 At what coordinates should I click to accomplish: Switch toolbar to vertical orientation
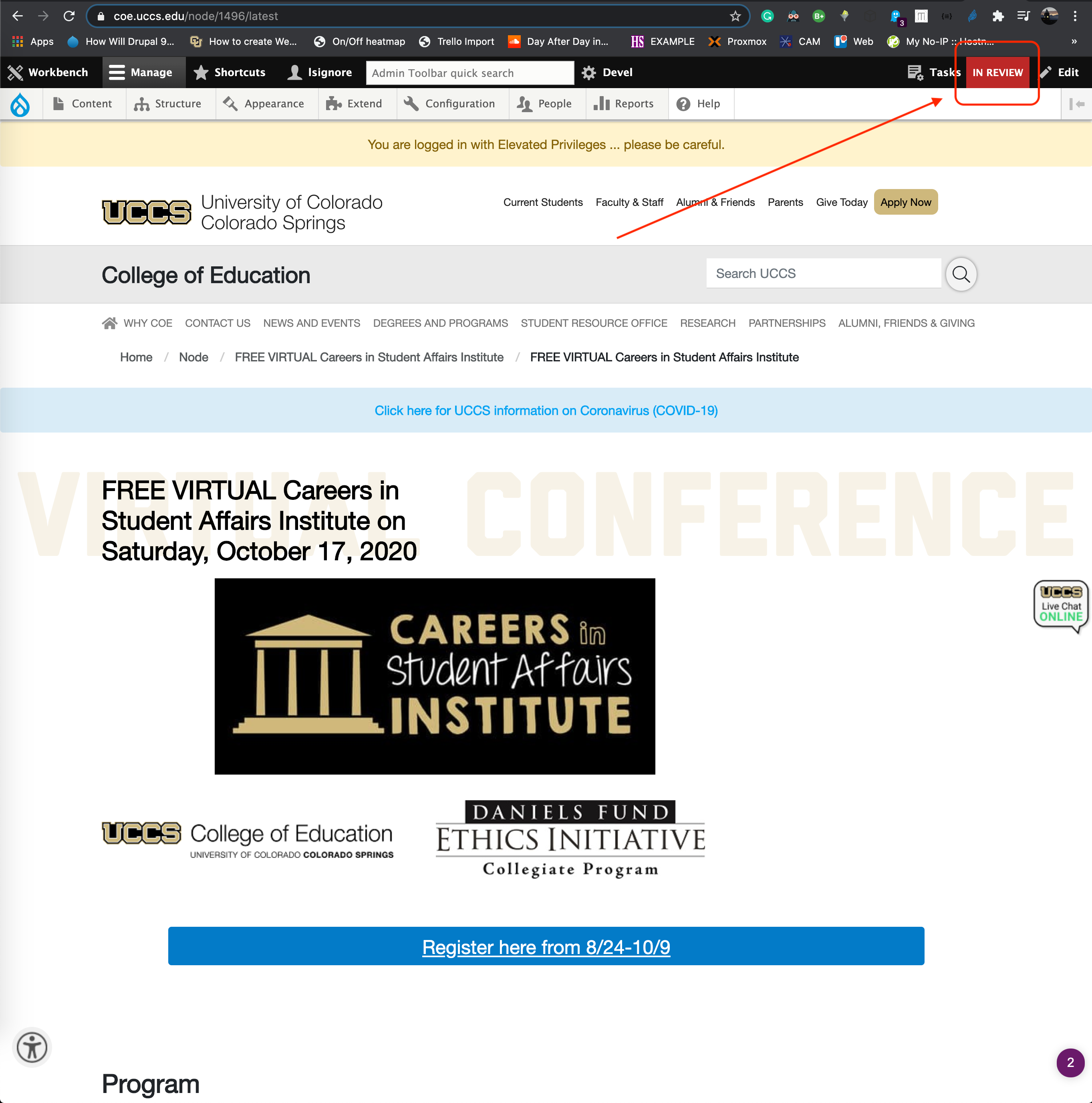(x=1077, y=104)
